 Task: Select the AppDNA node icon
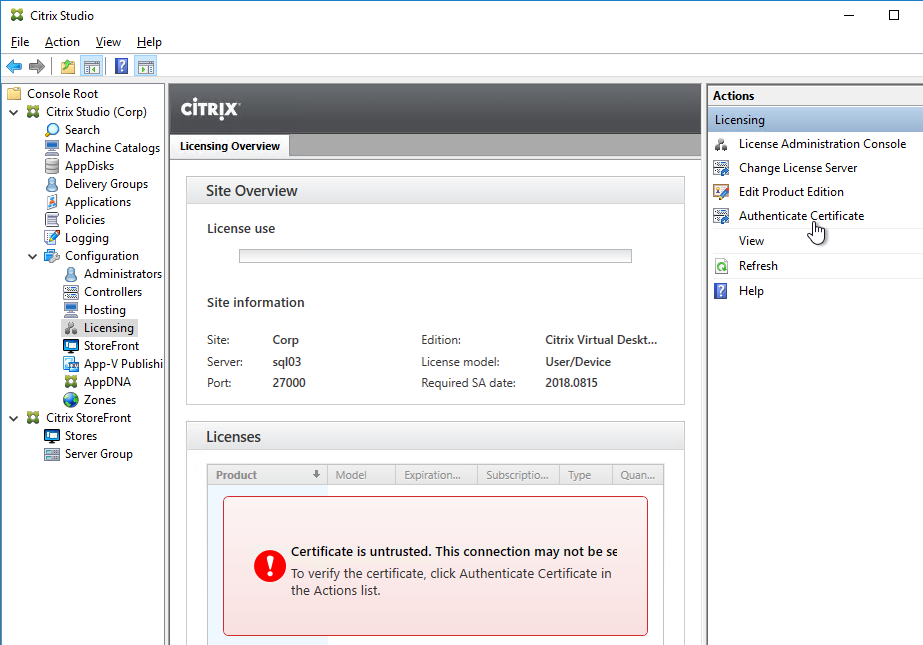(71, 382)
